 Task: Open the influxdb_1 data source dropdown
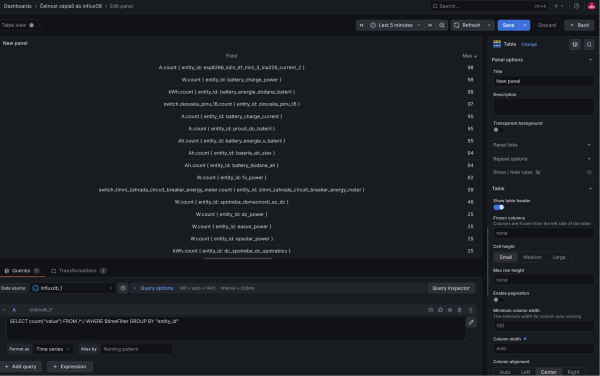[72, 288]
